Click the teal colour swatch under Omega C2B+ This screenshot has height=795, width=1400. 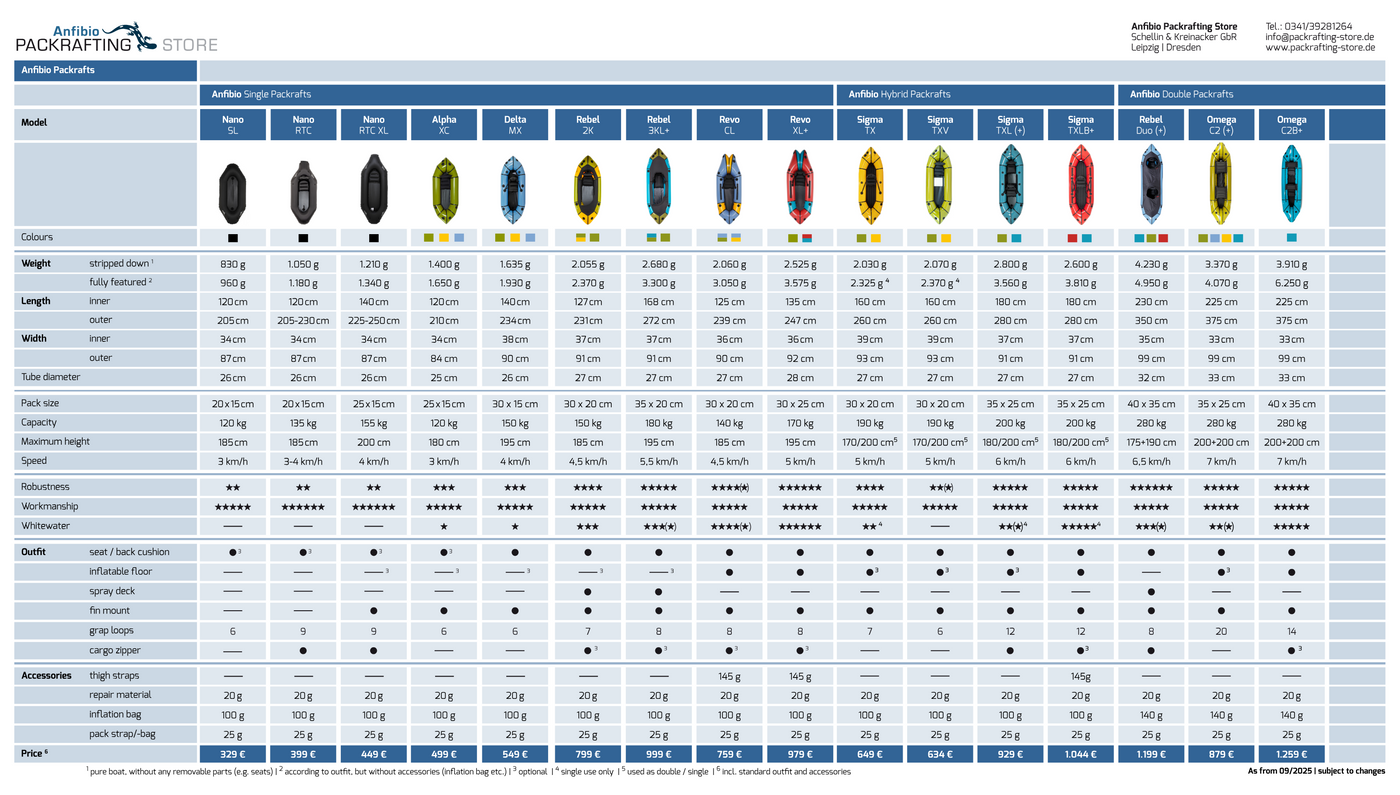(x=1291, y=238)
